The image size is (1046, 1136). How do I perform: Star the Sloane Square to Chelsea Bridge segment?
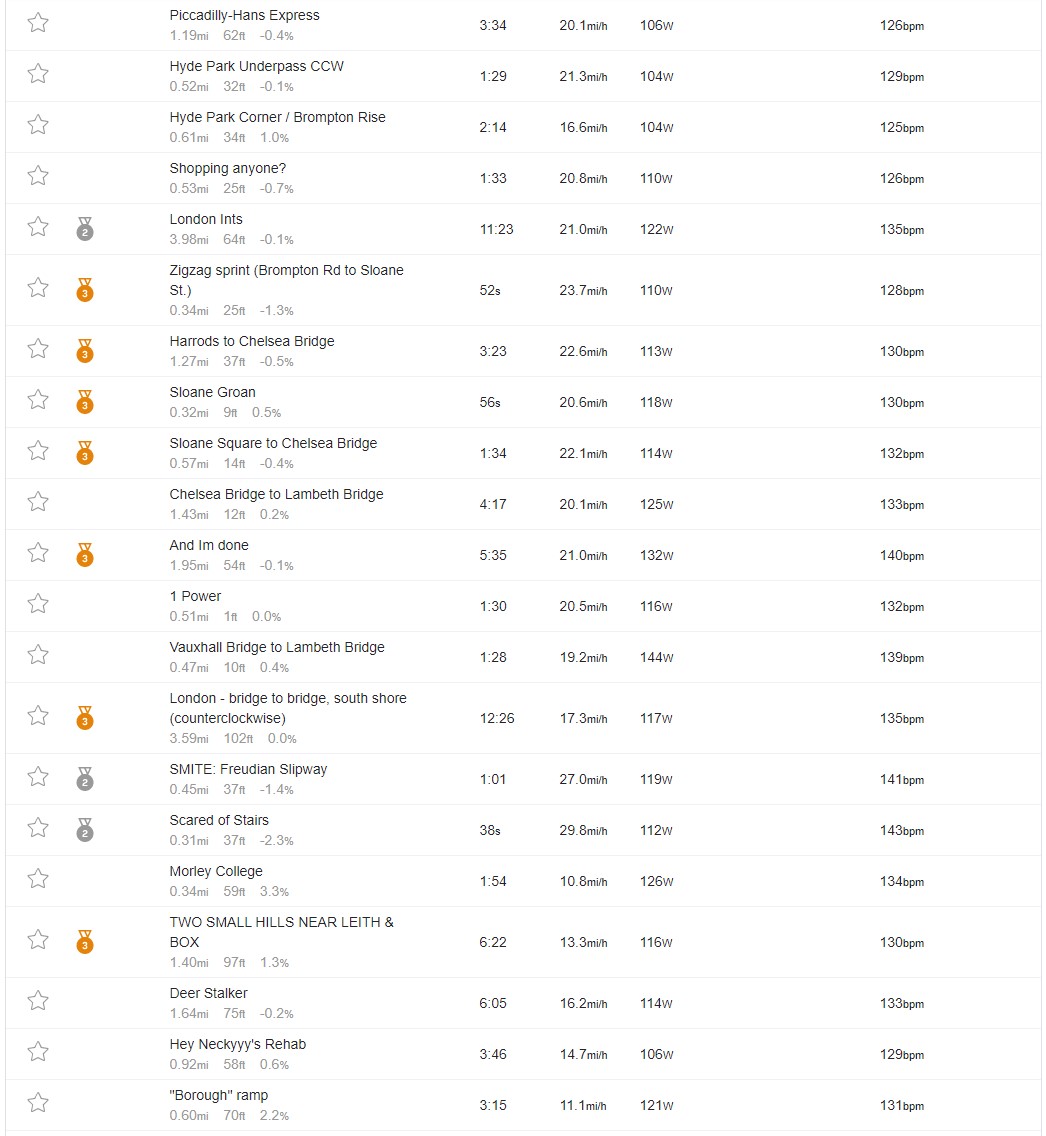pyautogui.click(x=38, y=451)
